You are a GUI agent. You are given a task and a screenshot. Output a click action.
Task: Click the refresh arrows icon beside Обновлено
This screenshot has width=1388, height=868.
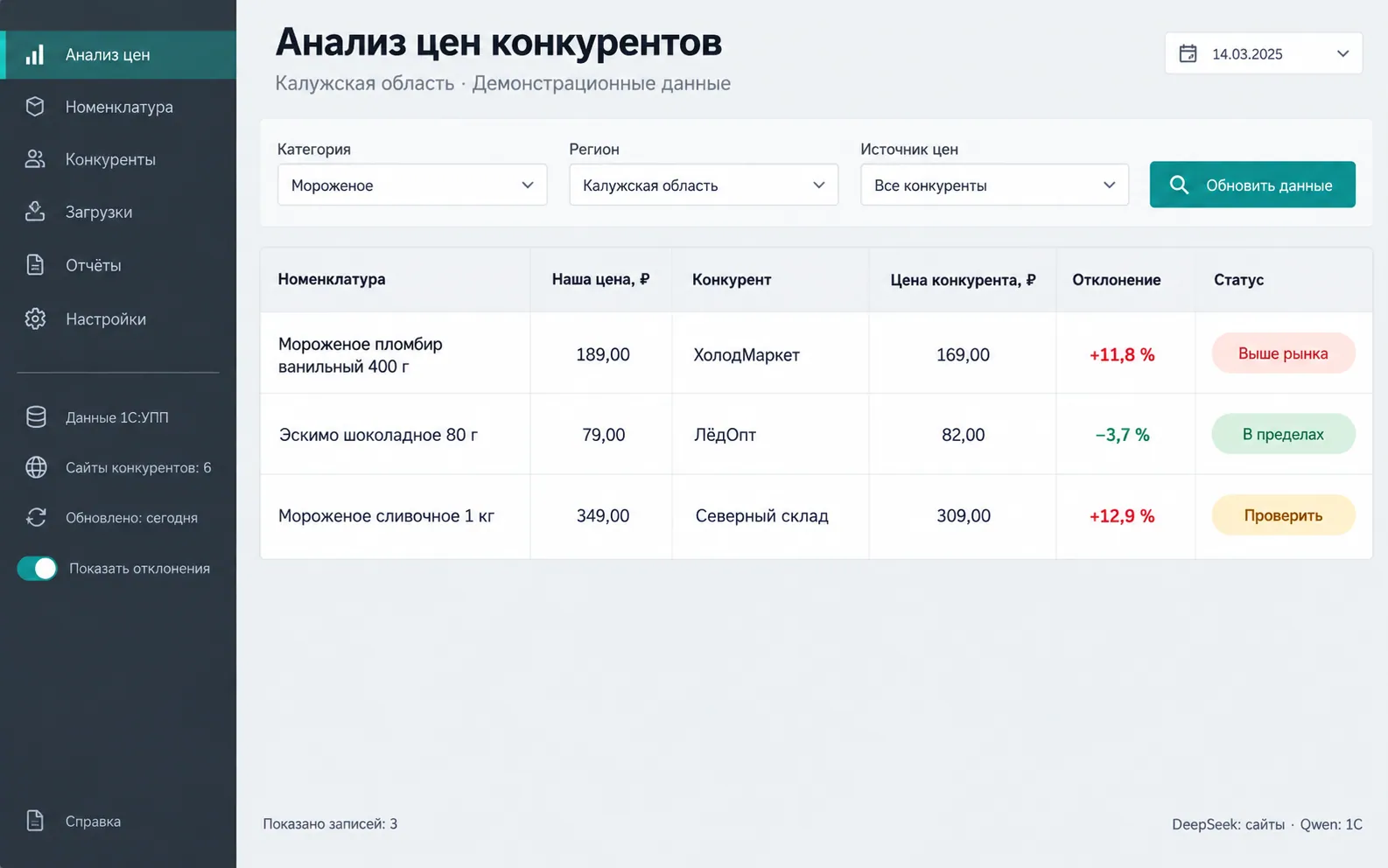[36, 517]
